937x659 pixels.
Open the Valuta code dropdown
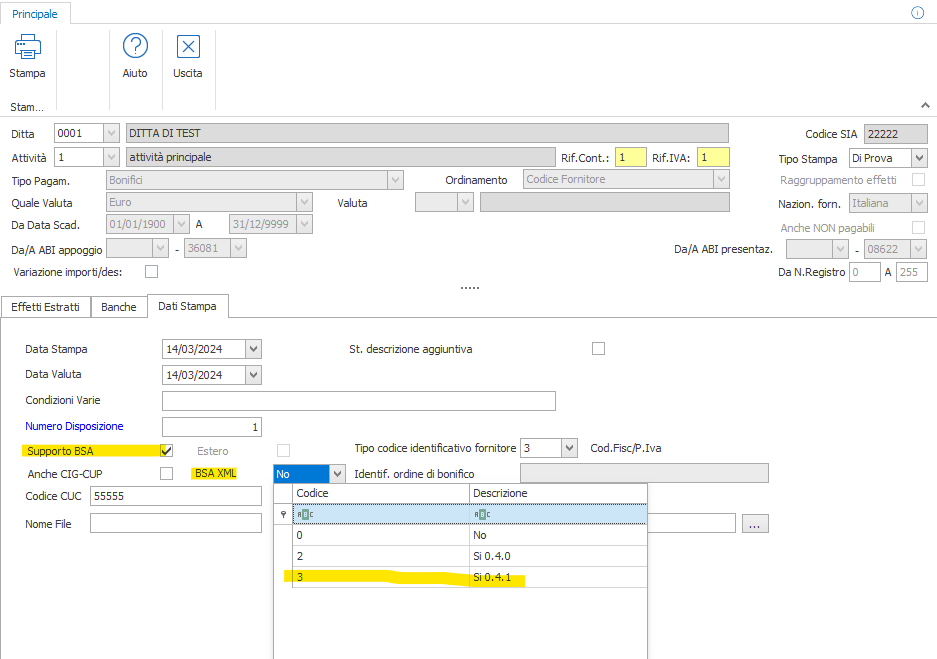click(x=465, y=203)
